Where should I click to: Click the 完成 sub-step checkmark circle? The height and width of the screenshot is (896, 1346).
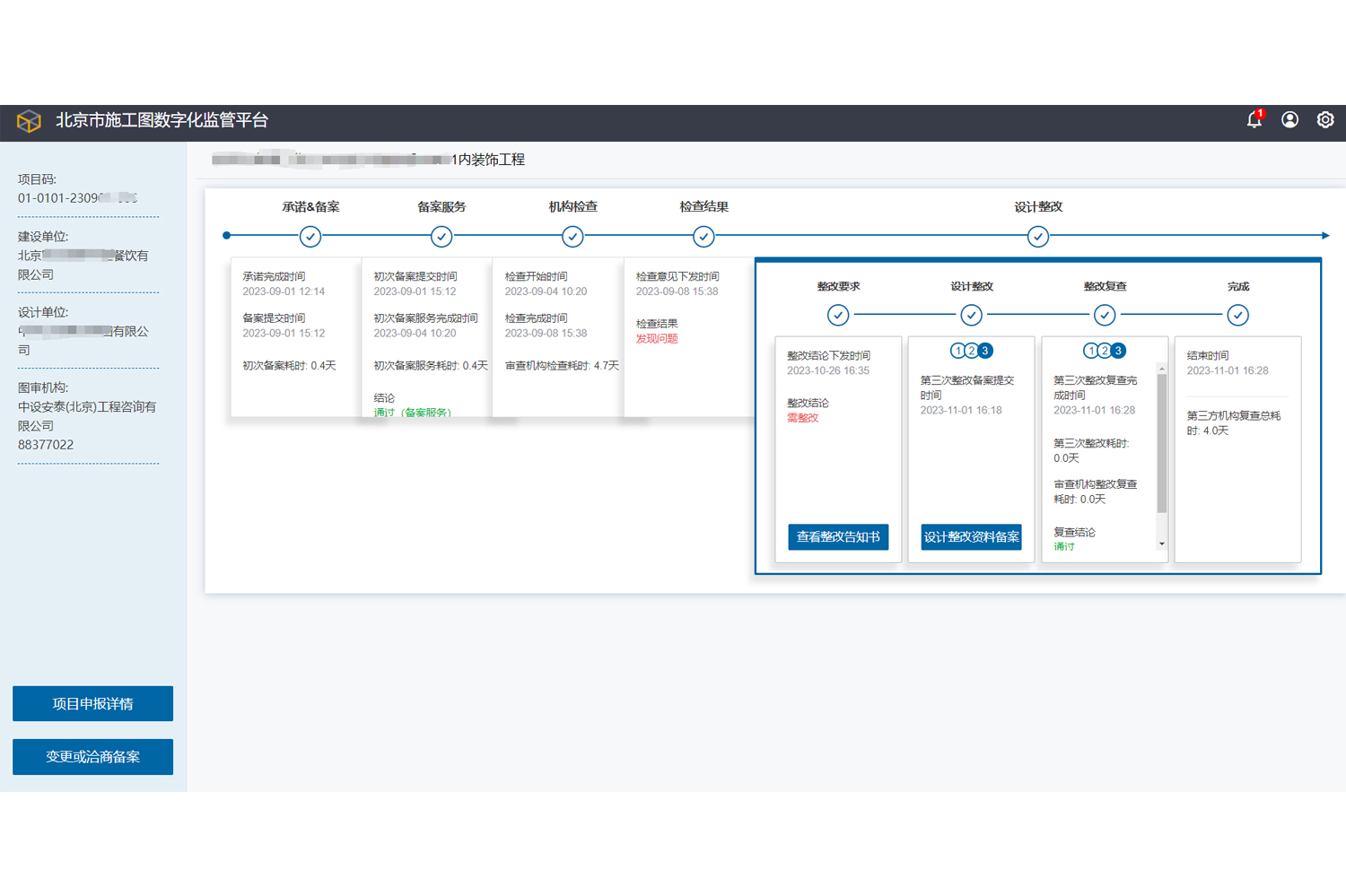1237,315
